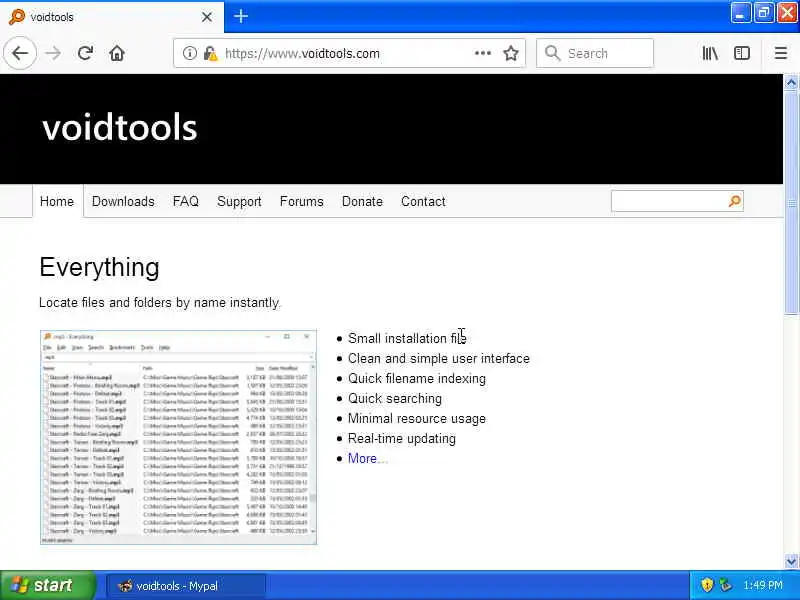Open the Everything screenshot thumbnail
800x600 pixels.
179,437
